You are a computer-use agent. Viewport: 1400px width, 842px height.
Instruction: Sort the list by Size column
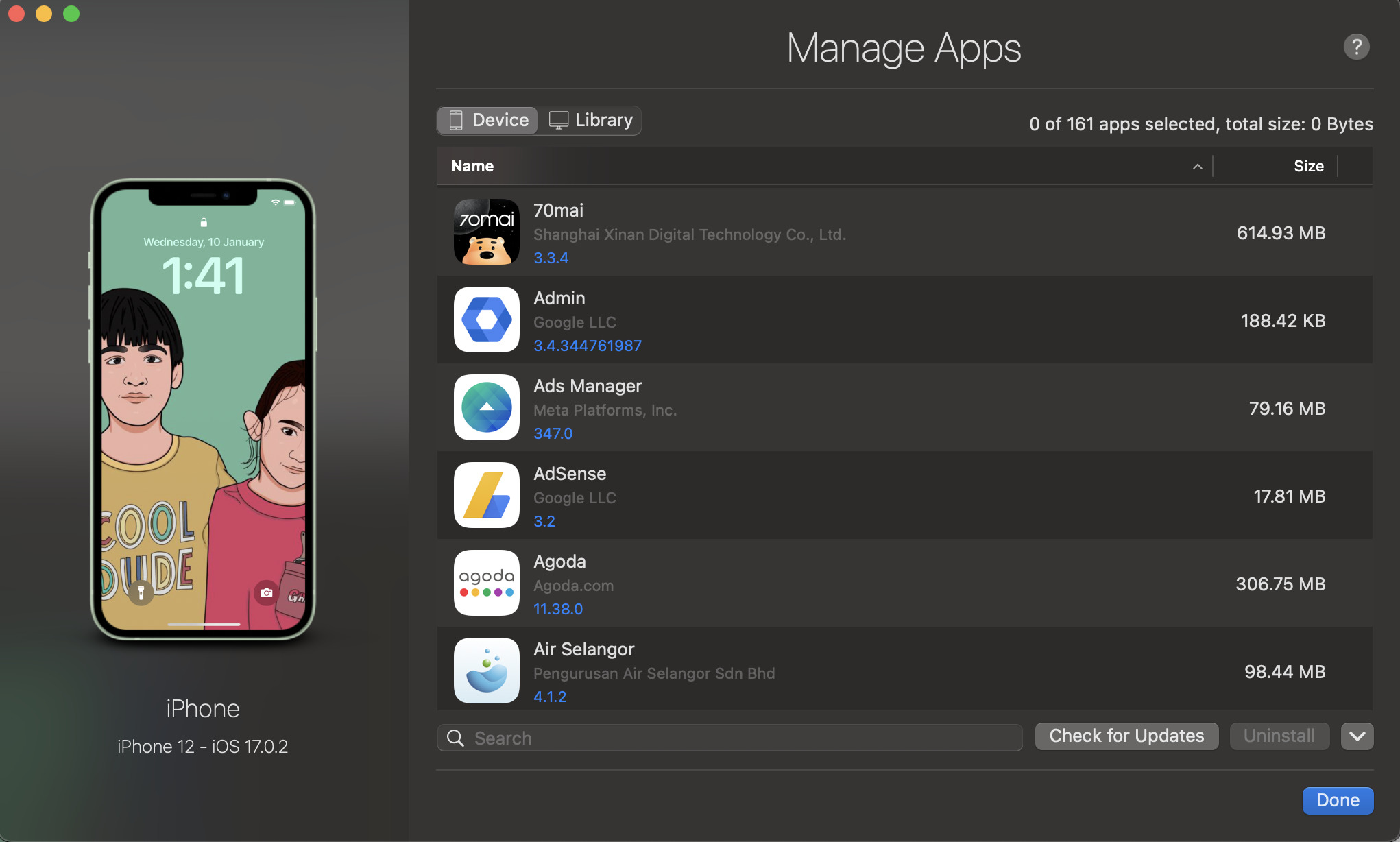pos(1308,166)
